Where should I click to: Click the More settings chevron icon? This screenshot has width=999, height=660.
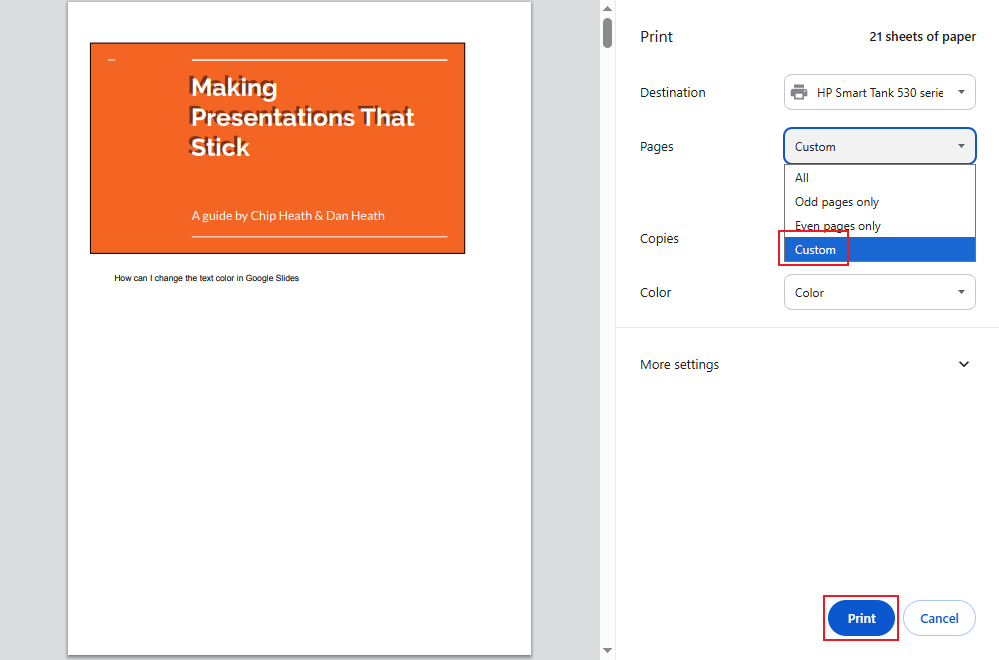(x=963, y=364)
